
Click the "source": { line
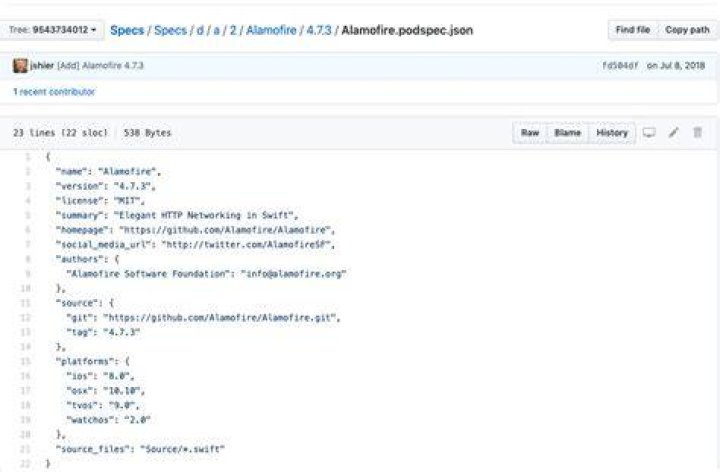coord(85,303)
